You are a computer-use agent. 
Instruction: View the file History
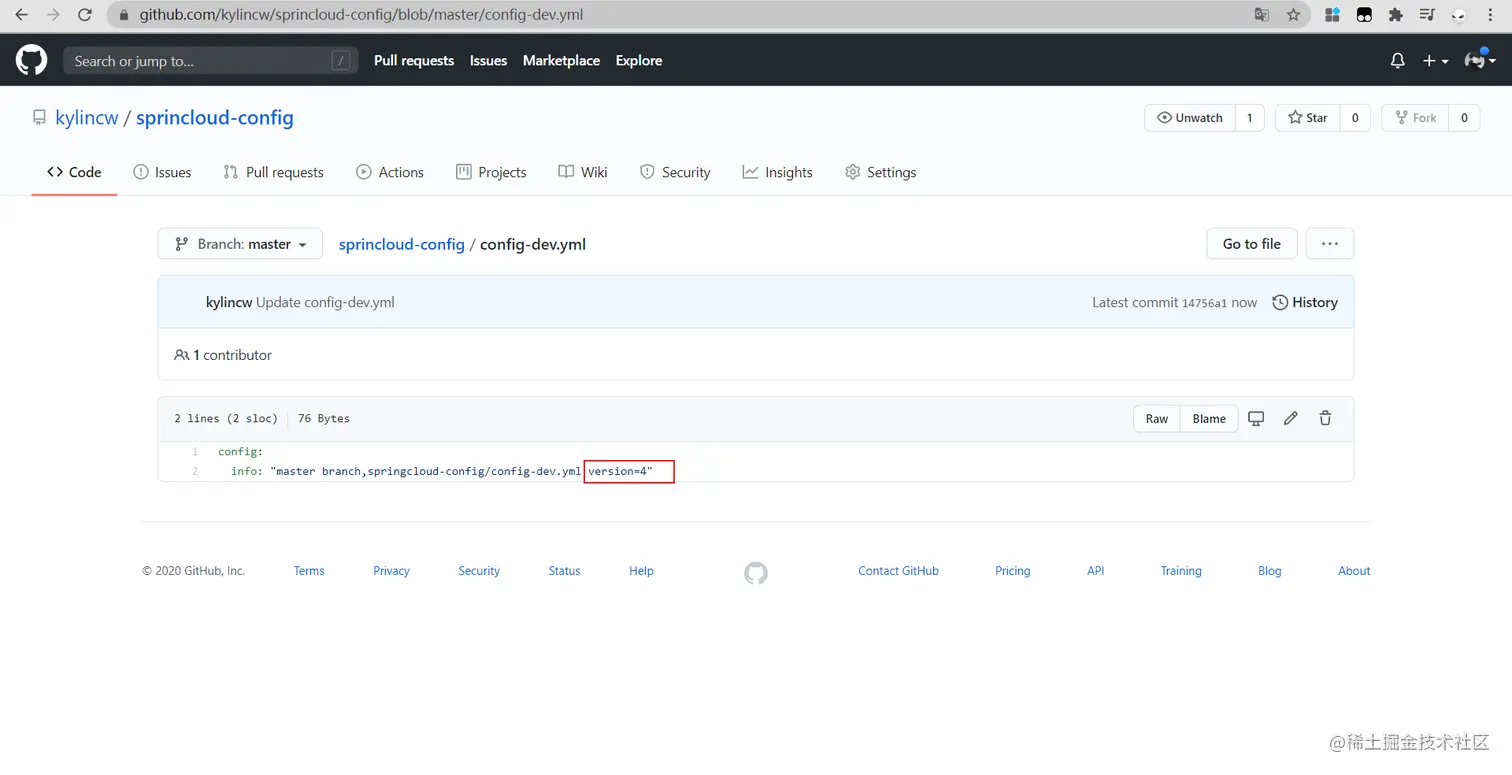click(x=1305, y=302)
